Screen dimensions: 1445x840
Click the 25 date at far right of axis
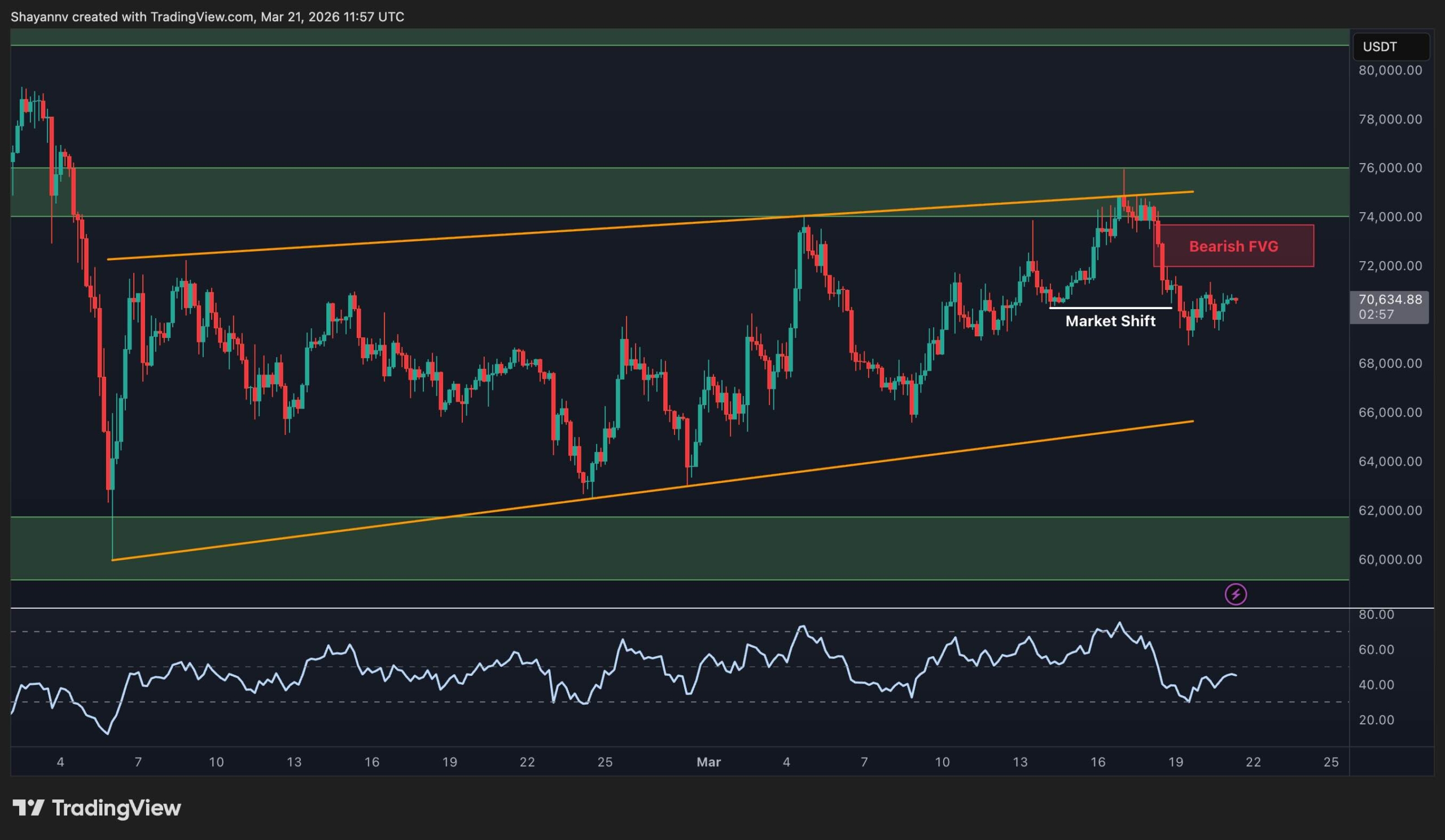click(1331, 762)
